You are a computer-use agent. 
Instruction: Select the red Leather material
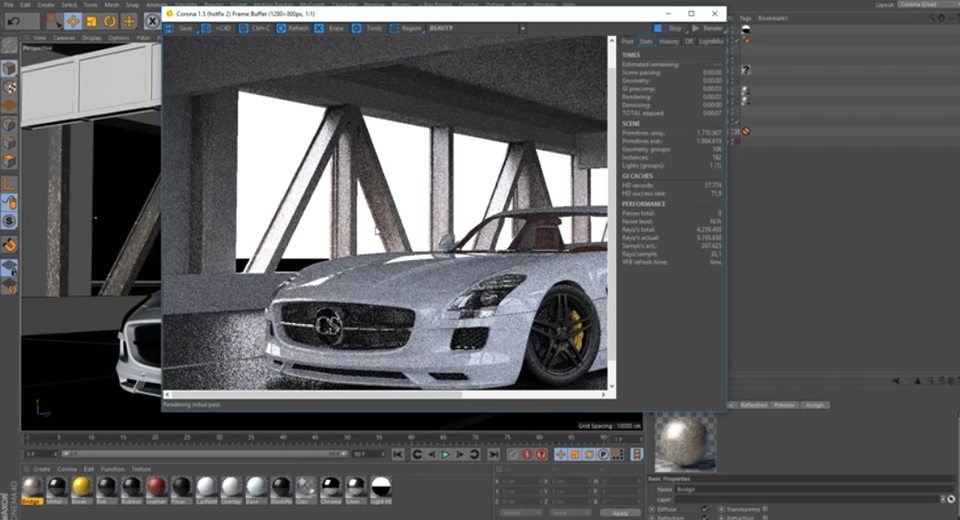[156, 489]
